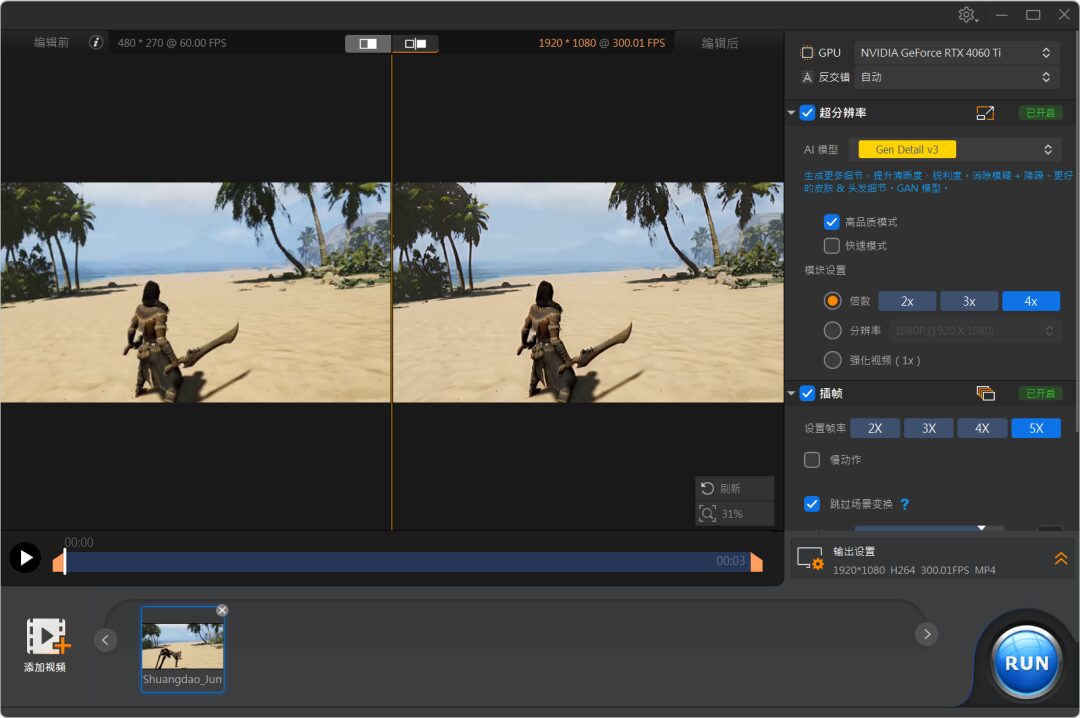Open the 1080P resolution dropdown

click(x=974, y=331)
